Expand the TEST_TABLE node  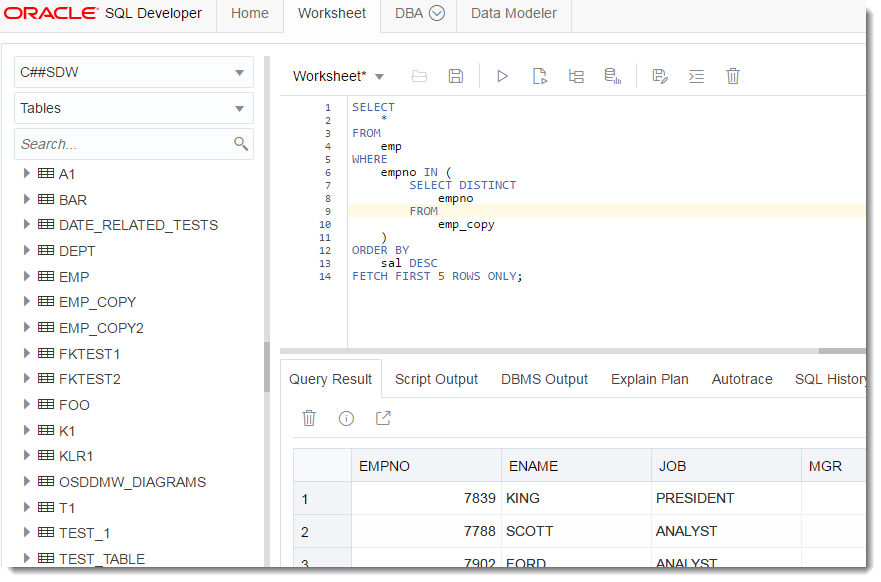point(26,558)
